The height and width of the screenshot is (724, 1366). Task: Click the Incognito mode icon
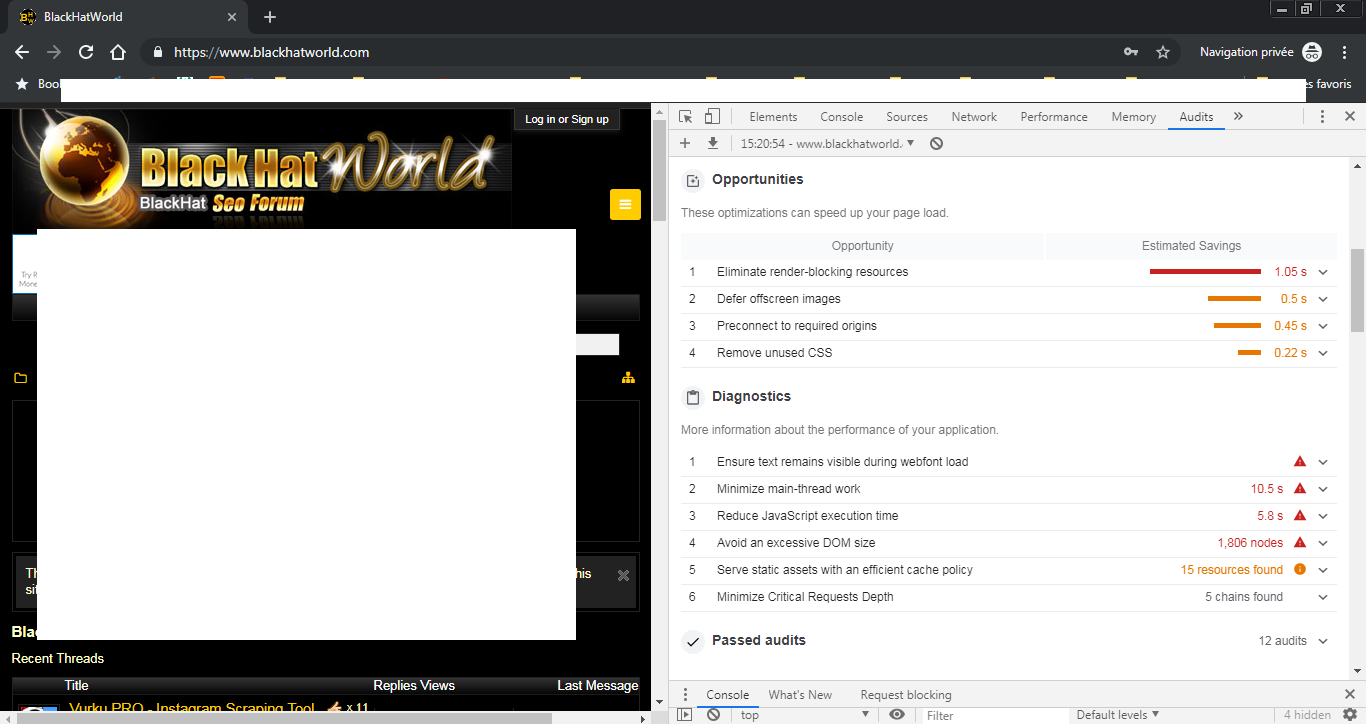coord(1312,52)
